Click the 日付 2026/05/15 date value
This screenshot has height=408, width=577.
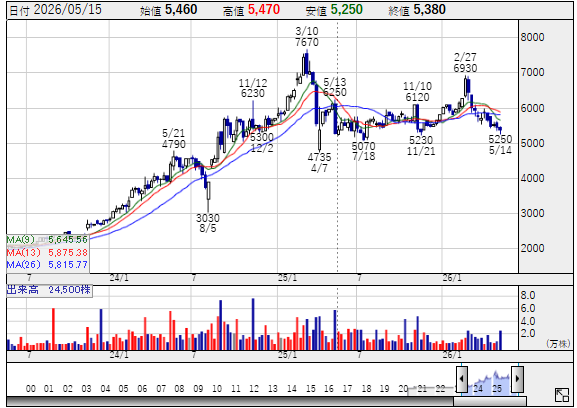[x=55, y=10]
